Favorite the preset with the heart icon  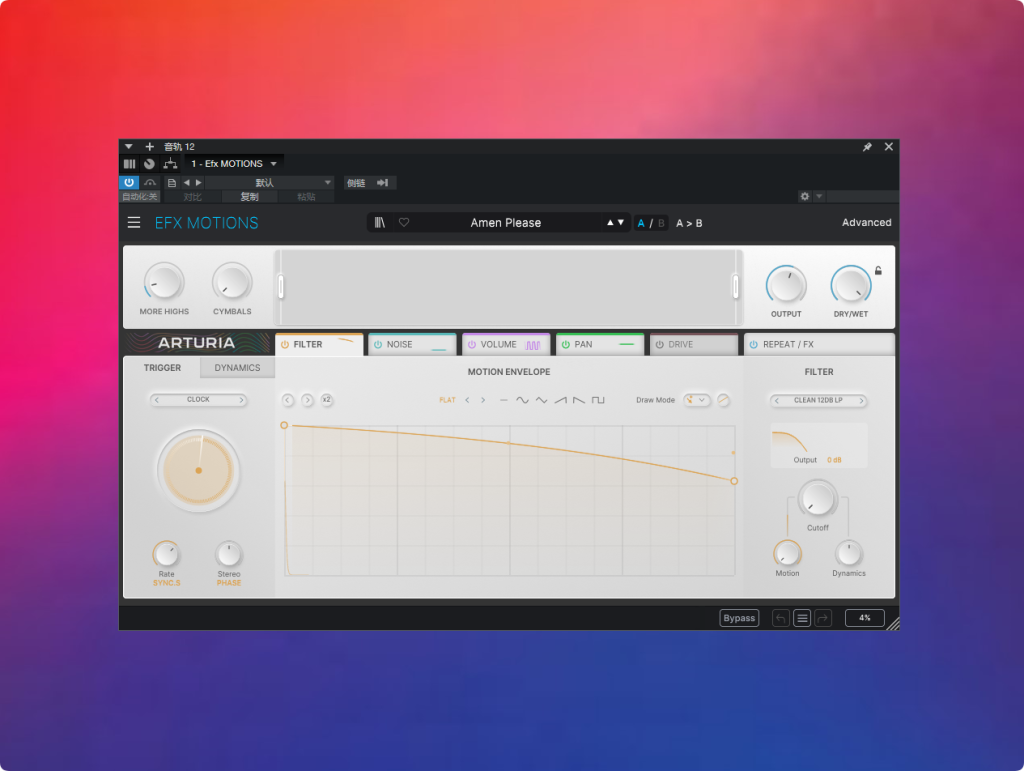tap(404, 223)
